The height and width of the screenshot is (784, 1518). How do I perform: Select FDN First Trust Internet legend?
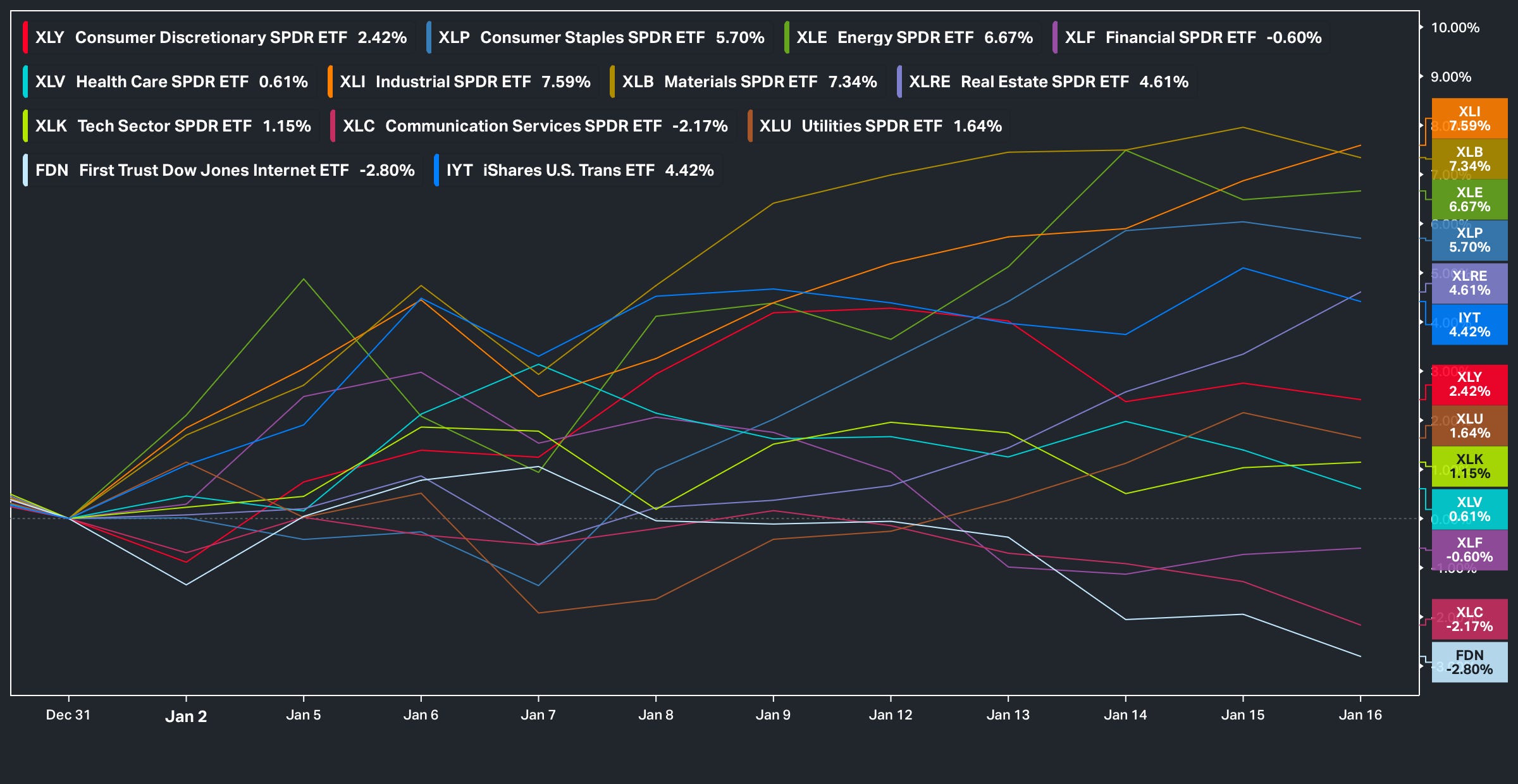[x=224, y=170]
